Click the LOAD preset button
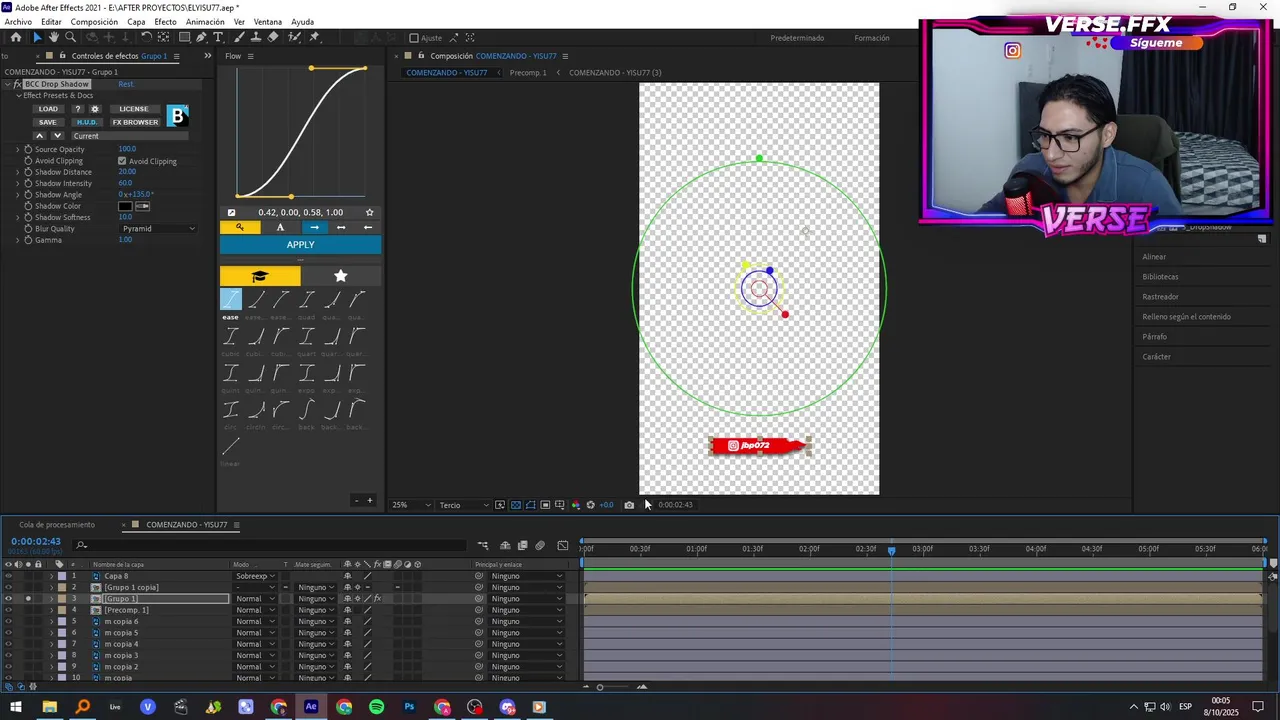Screen dimensions: 1280x720 [x=48, y=109]
